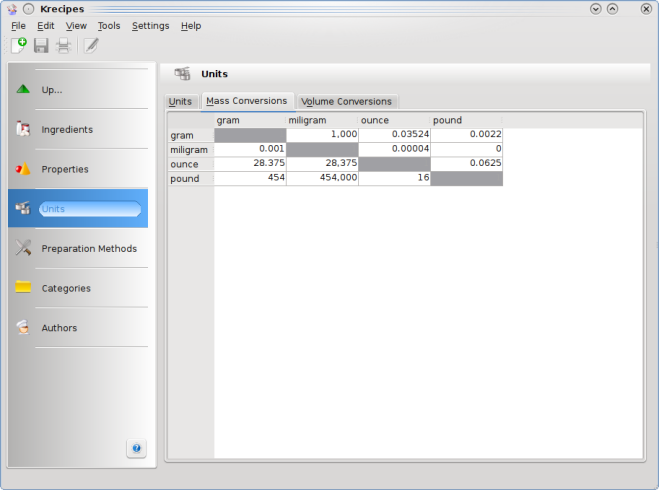Click the Properties cone icon

click(x=23, y=169)
